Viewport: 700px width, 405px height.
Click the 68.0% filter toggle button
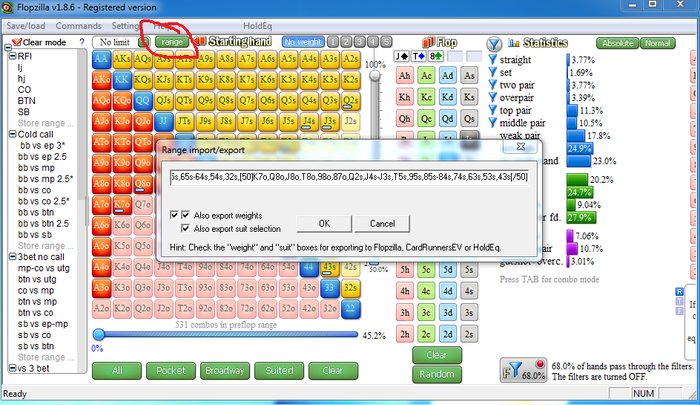524,370
